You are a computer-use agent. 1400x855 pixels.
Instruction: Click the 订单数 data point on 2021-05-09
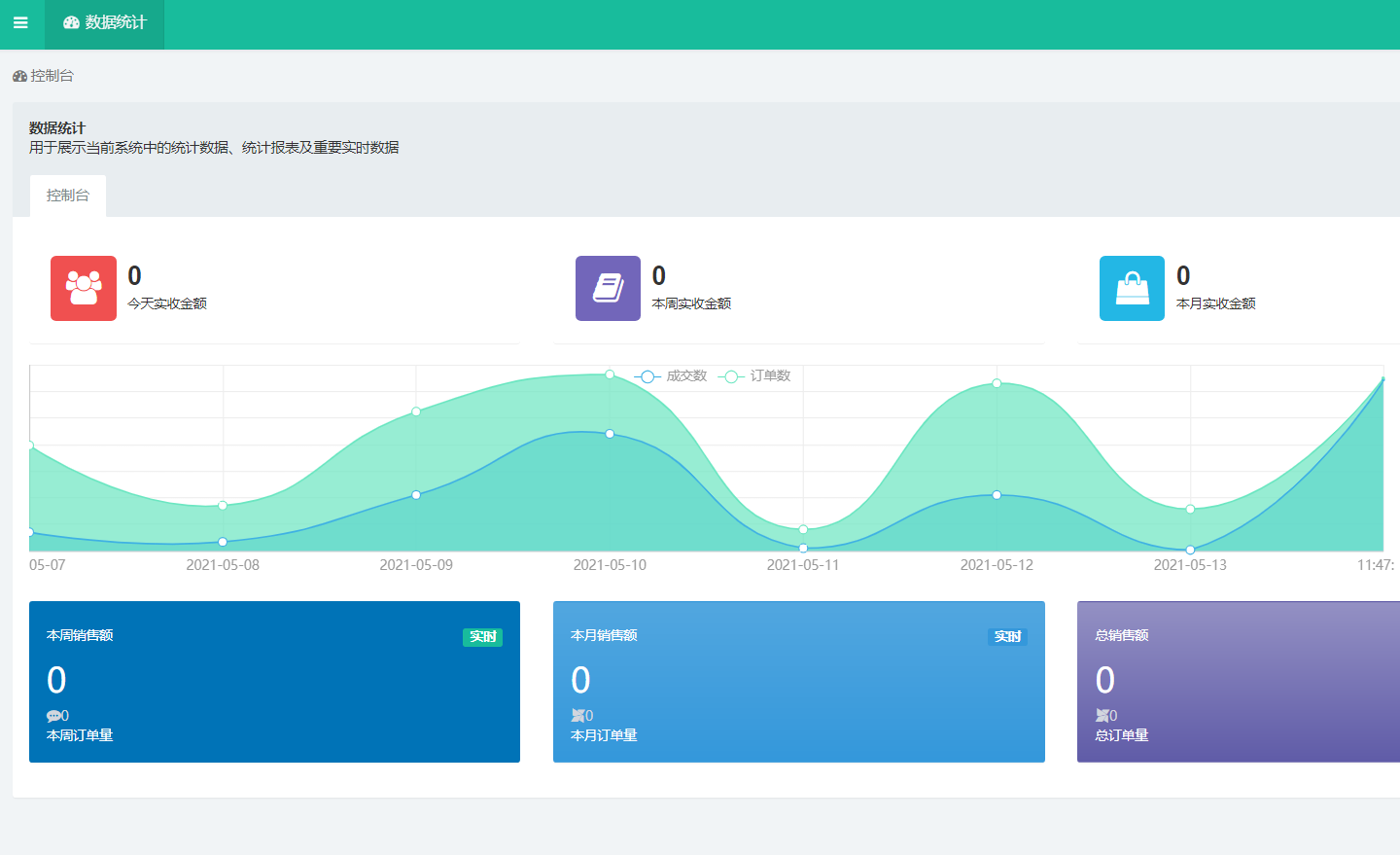pyautogui.click(x=416, y=411)
